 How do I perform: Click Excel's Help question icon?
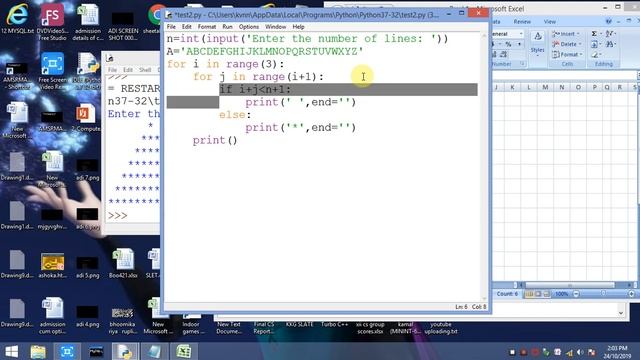[x=609, y=21]
